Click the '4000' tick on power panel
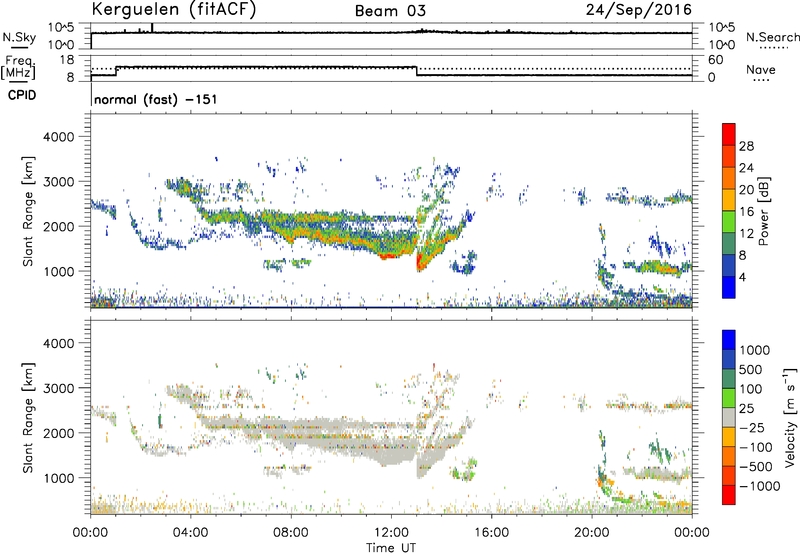 point(58,137)
